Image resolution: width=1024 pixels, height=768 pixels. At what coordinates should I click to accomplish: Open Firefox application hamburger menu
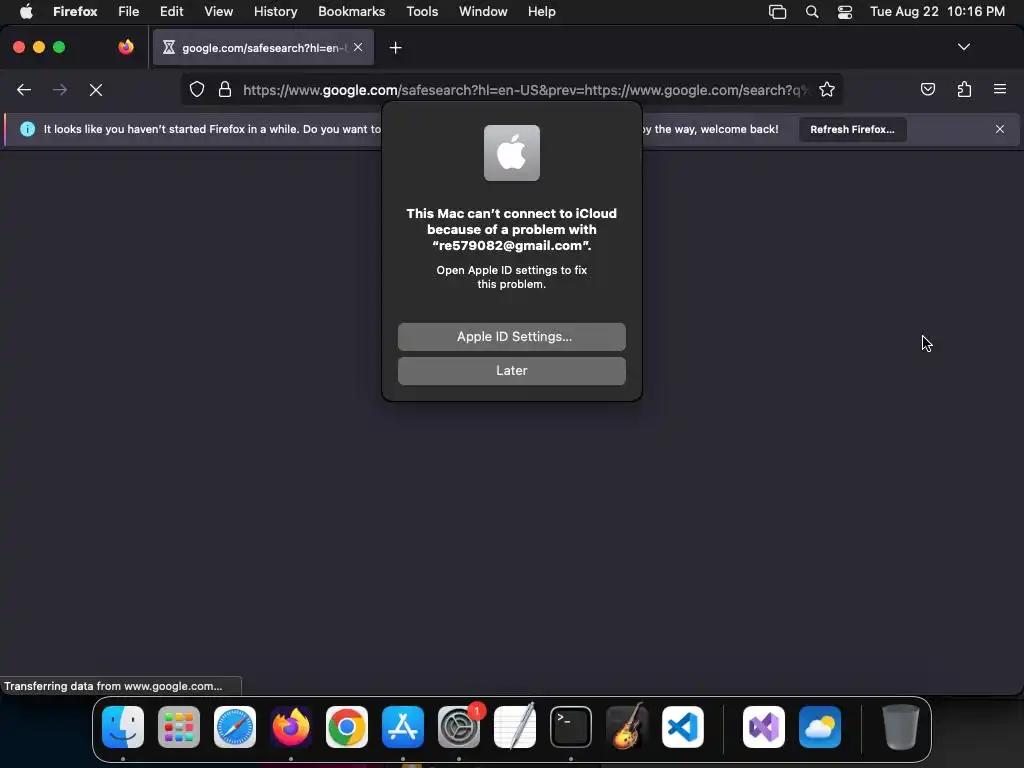(x=999, y=89)
